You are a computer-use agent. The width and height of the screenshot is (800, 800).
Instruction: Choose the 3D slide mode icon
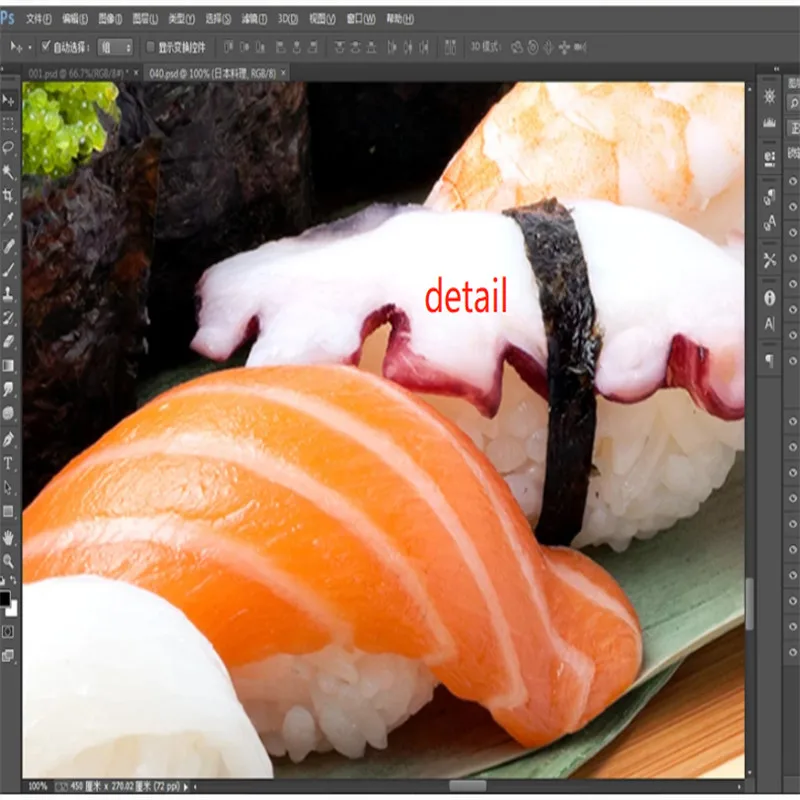click(564, 47)
